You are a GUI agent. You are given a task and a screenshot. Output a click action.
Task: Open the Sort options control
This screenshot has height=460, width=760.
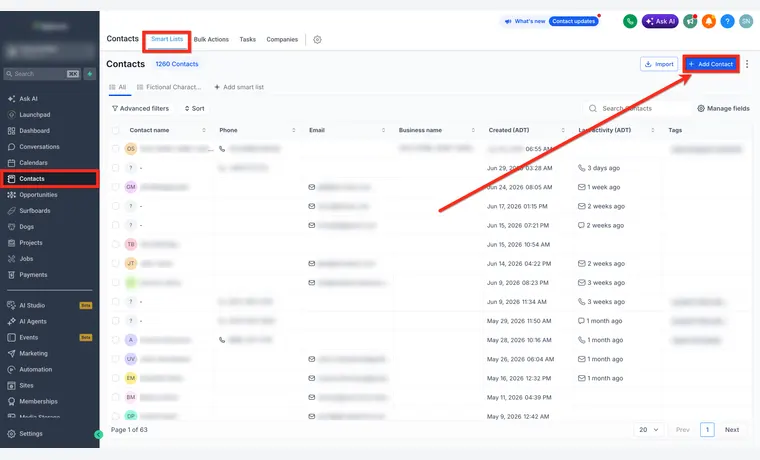tap(194, 109)
